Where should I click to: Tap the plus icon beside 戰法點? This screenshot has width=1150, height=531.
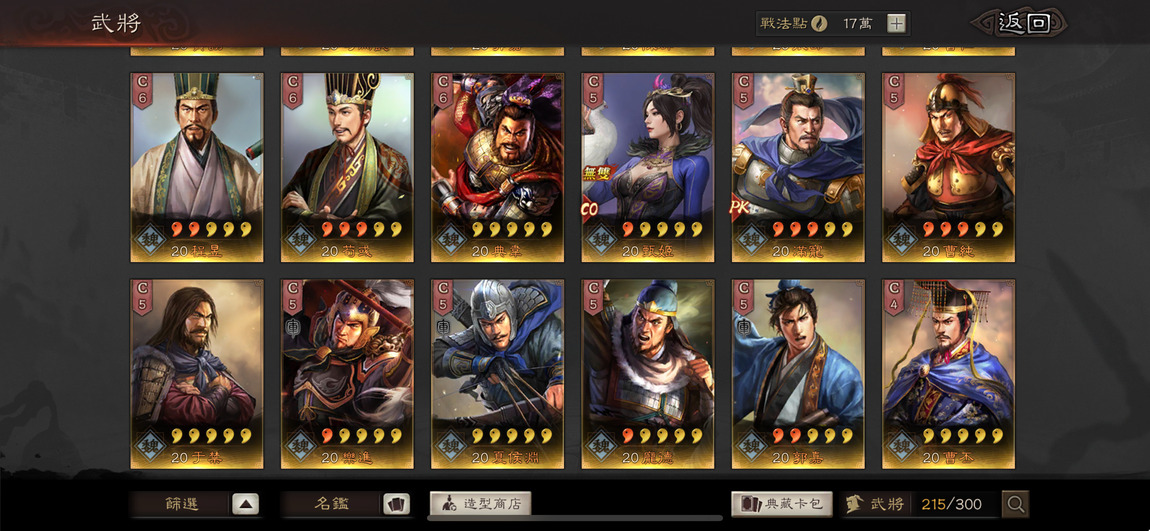click(896, 23)
